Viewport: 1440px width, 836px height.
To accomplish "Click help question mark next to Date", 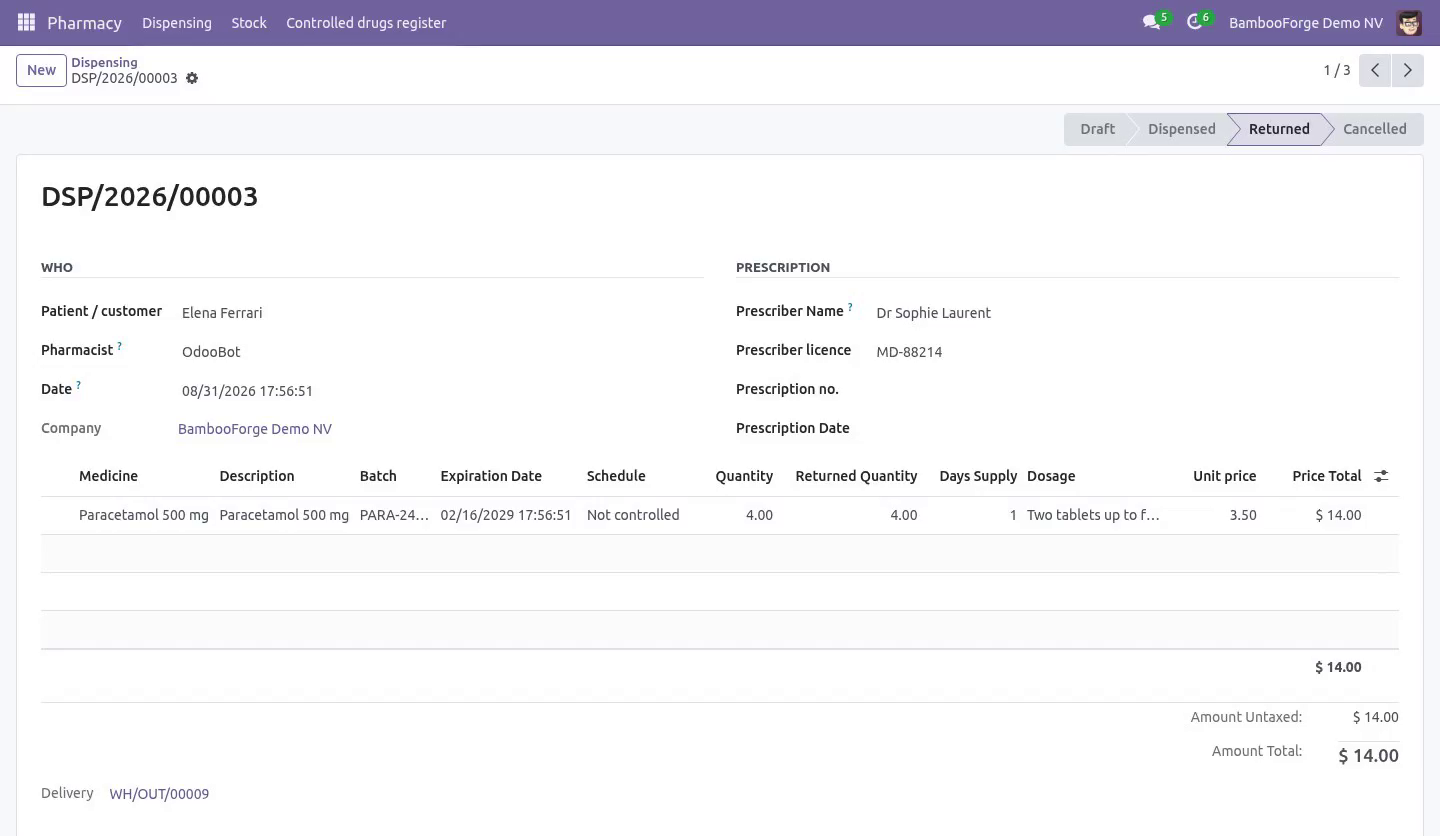I will coord(78,385).
